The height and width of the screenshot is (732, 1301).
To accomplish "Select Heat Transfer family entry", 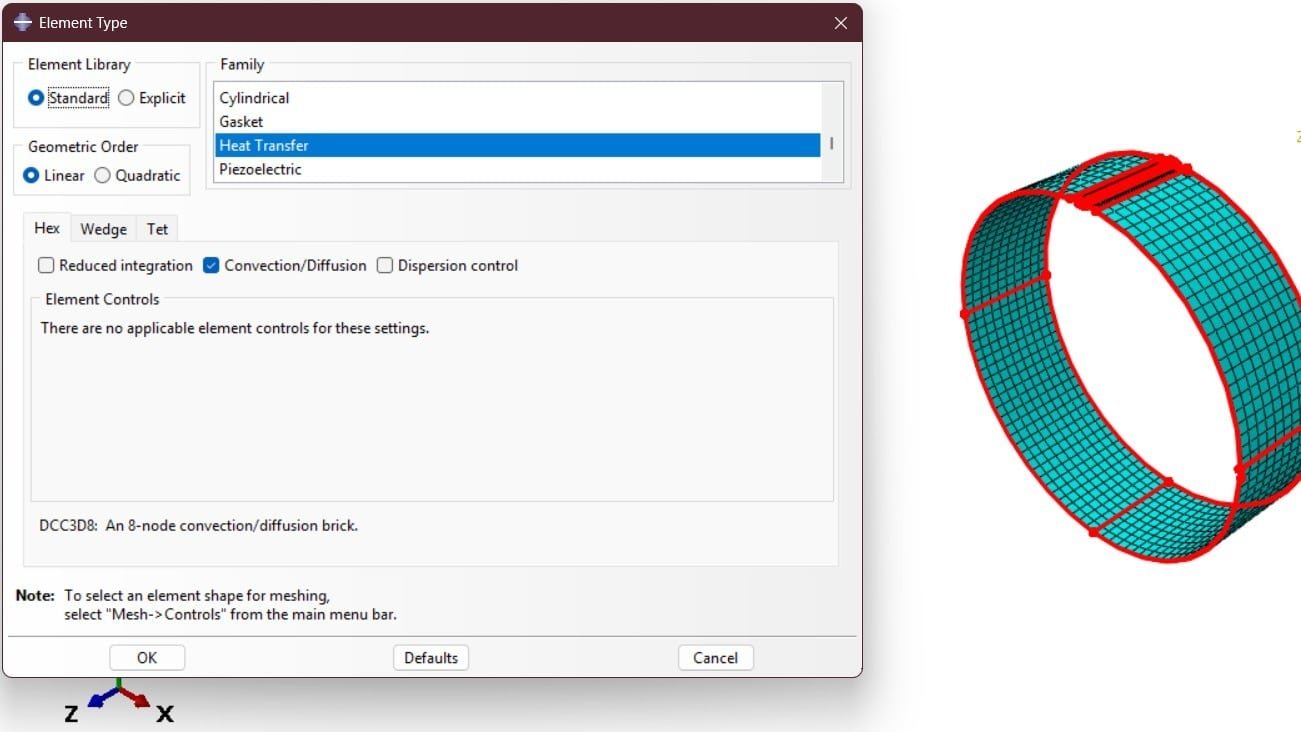I will [x=264, y=146].
